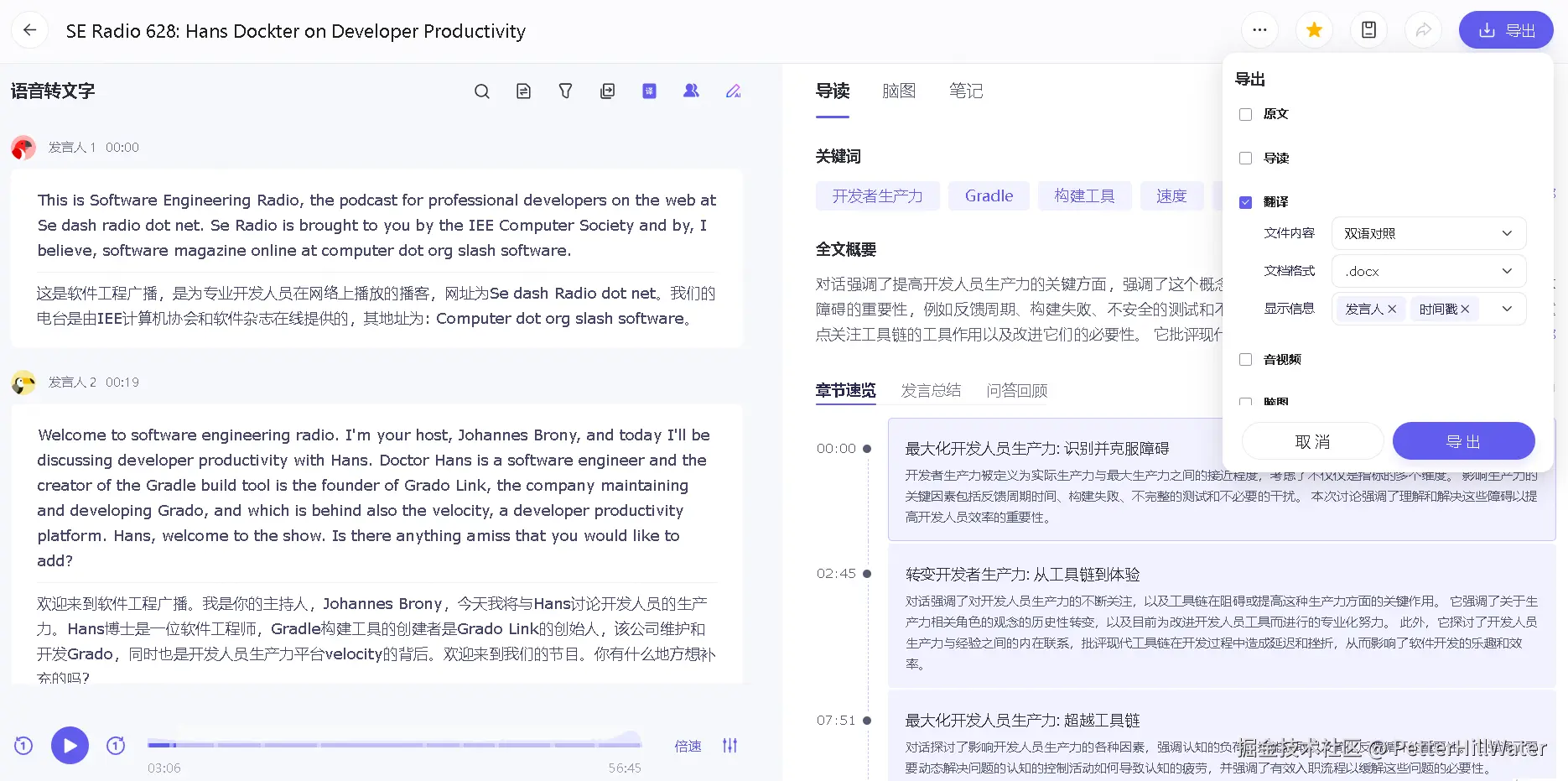1568x781 pixels.
Task: Confirm with the 导出 button in the export panel
Action: (1464, 441)
